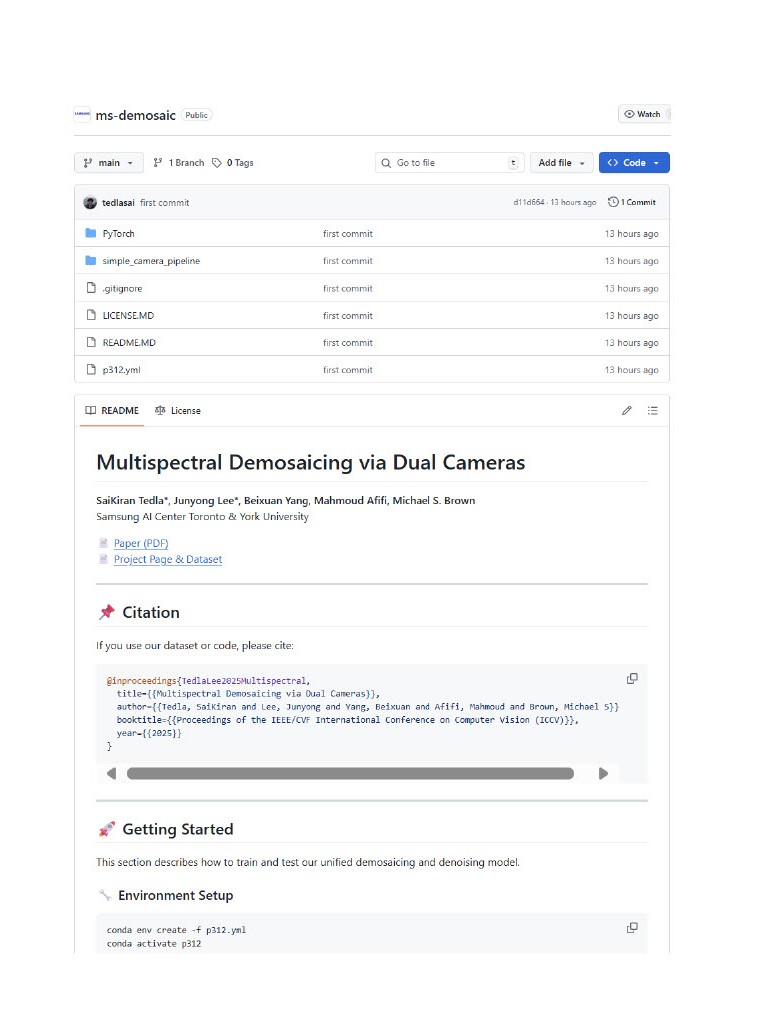Open the .gitignore file name
Image resolution: width=762 pixels, height=1024 pixels.
(122, 289)
